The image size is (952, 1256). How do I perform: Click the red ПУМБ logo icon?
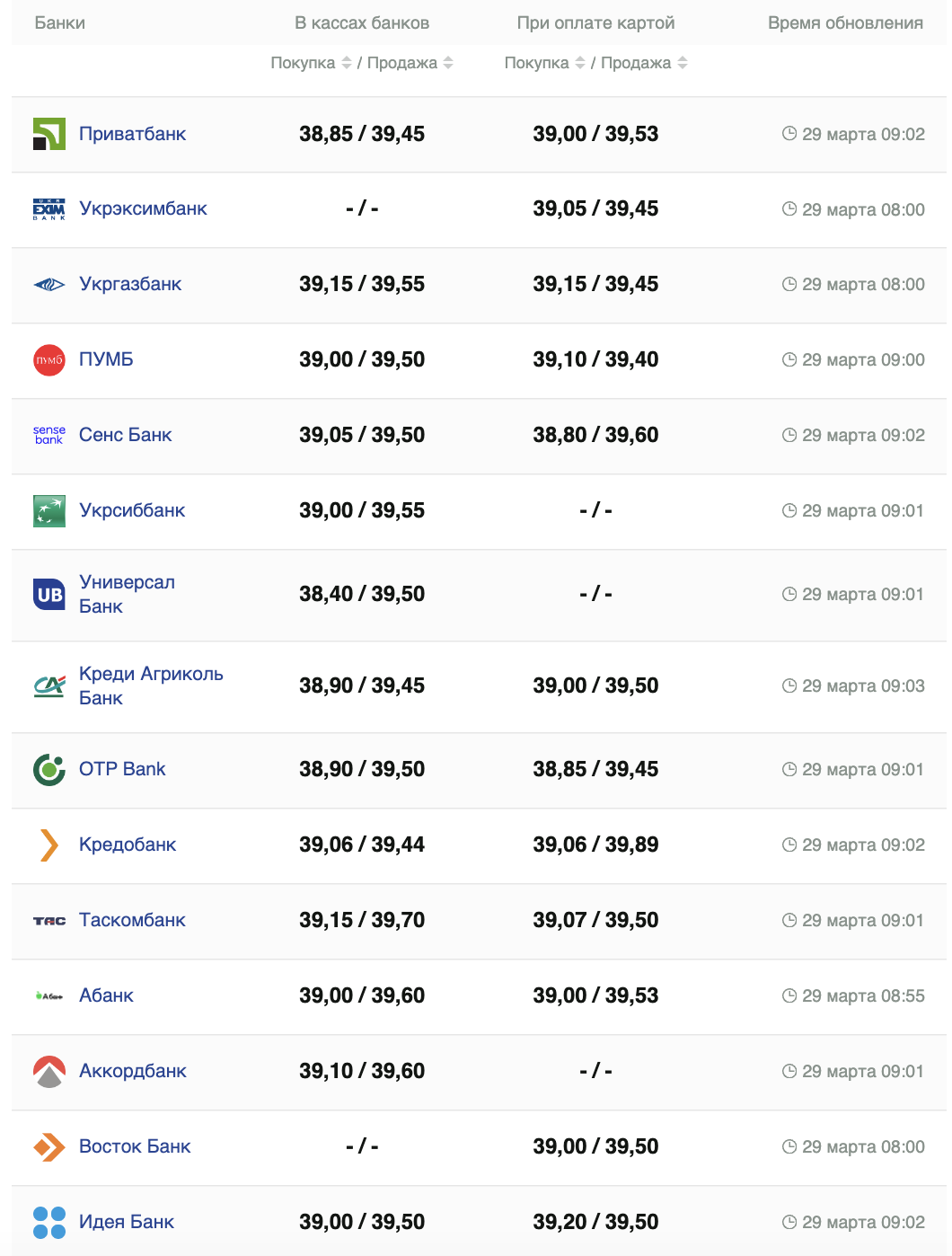click(x=49, y=360)
